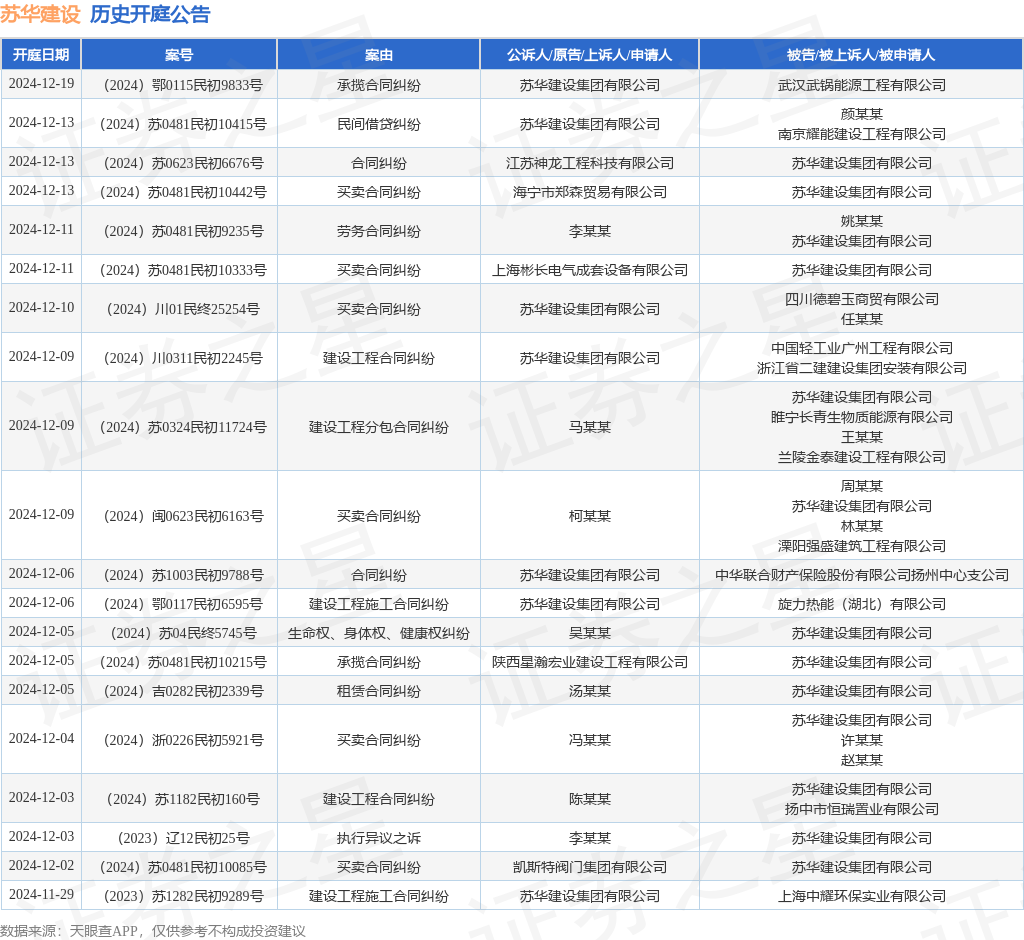The image size is (1024, 940).
Task: Select the 租赁合同纠纷 cell
Action: 379,691
